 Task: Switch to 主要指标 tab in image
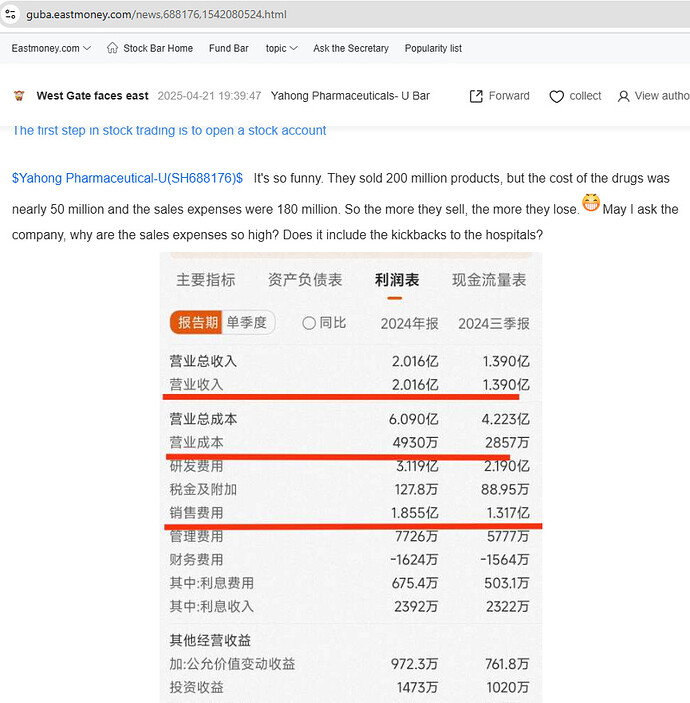coord(206,280)
